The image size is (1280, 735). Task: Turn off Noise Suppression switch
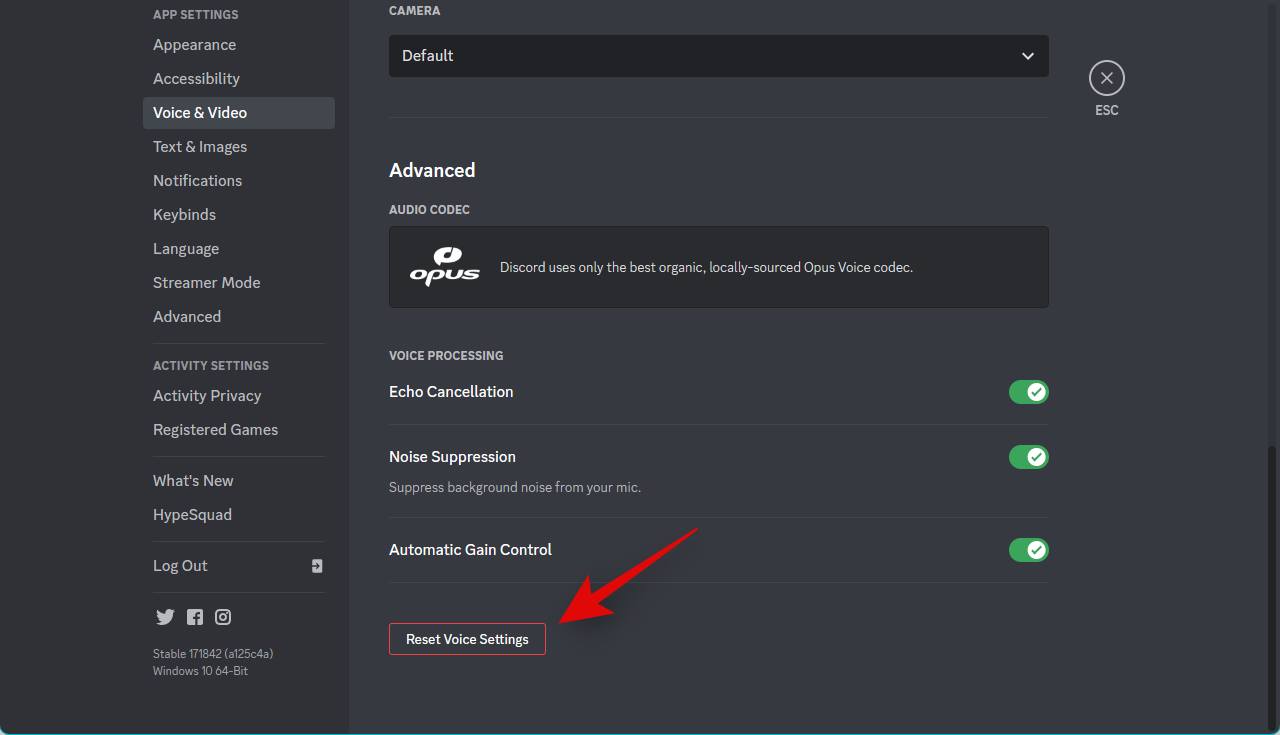point(1028,457)
